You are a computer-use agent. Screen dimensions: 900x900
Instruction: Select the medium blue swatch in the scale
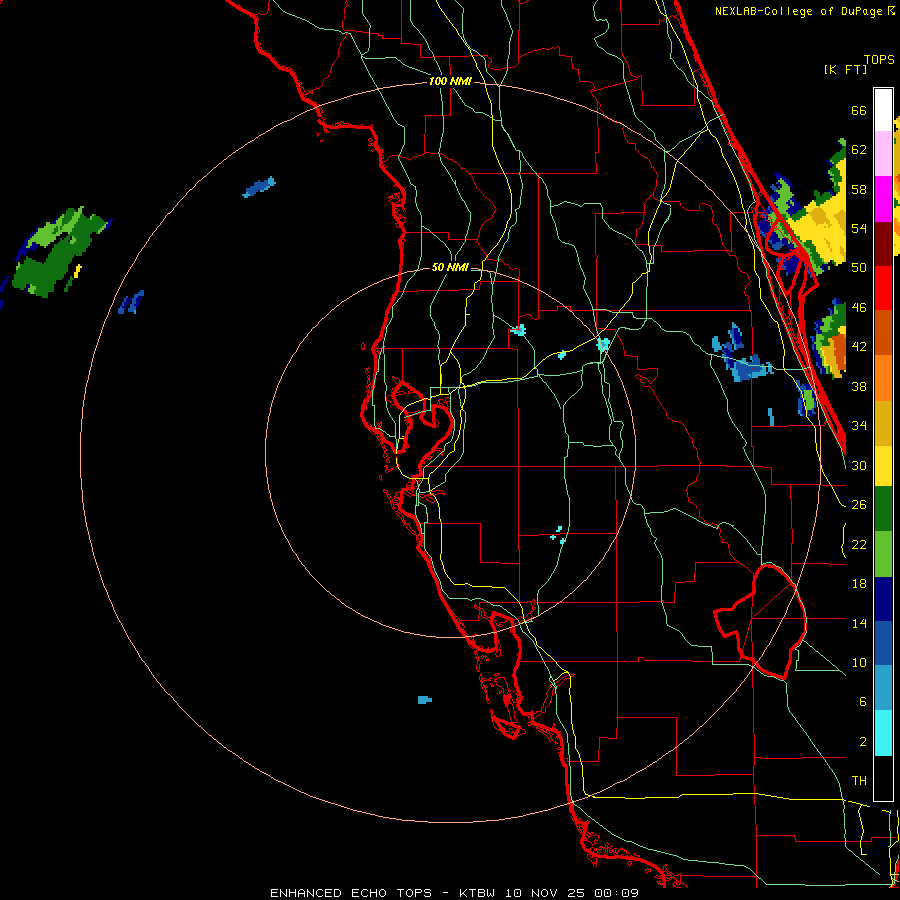(x=883, y=644)
